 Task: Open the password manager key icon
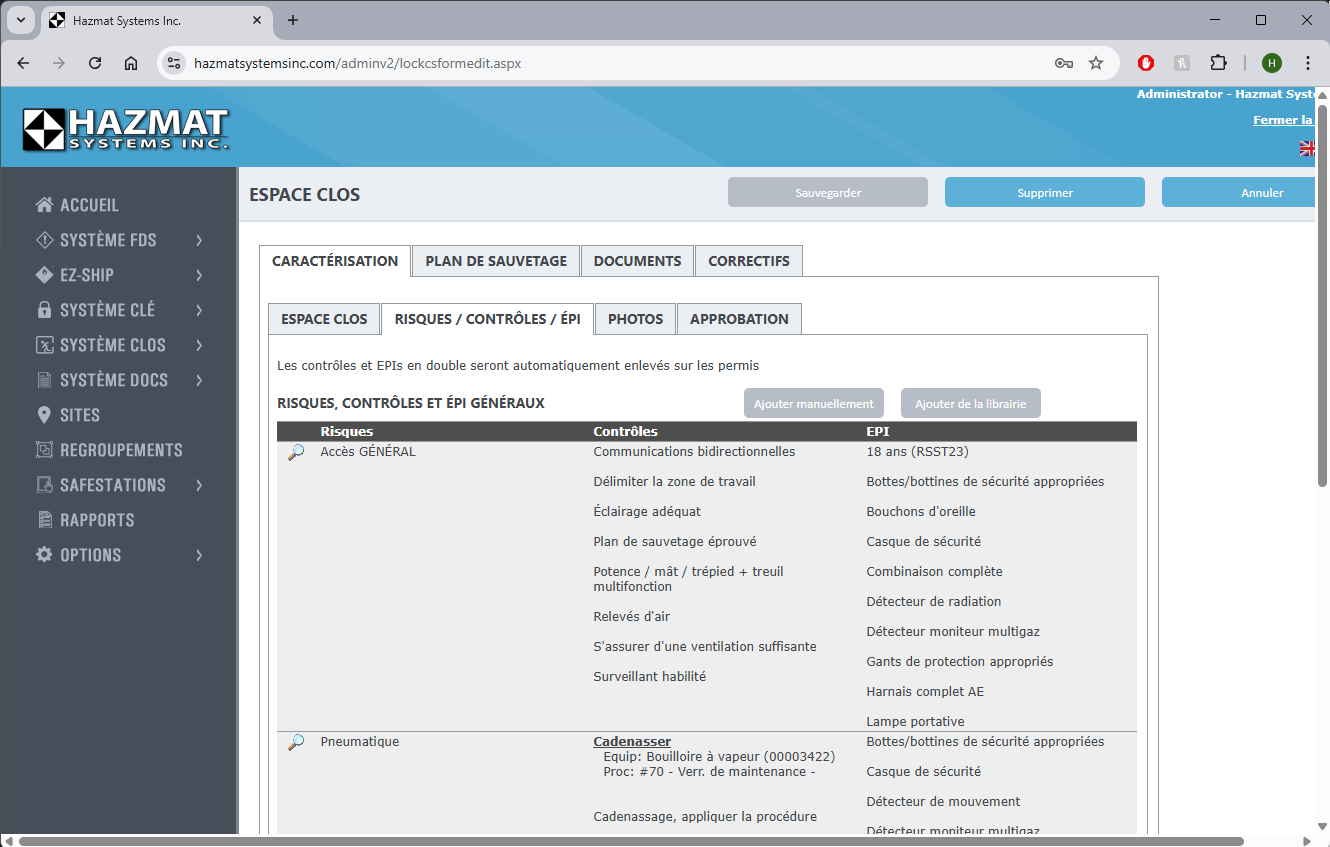tap(1063, 63)
